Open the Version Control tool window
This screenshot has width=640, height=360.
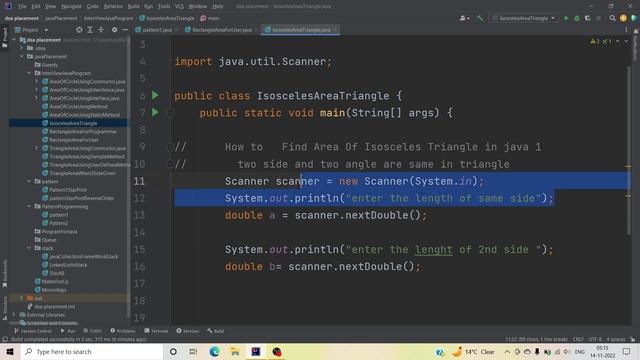pos(33,331)
